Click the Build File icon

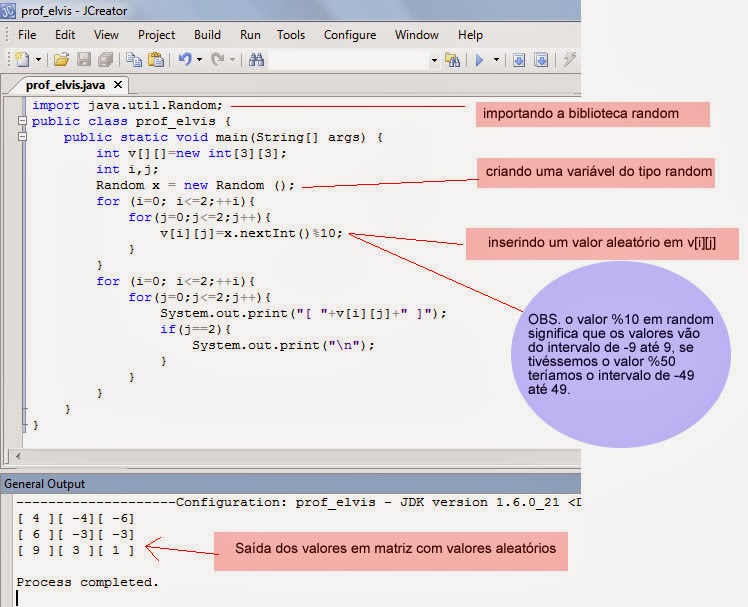point(519,60)
